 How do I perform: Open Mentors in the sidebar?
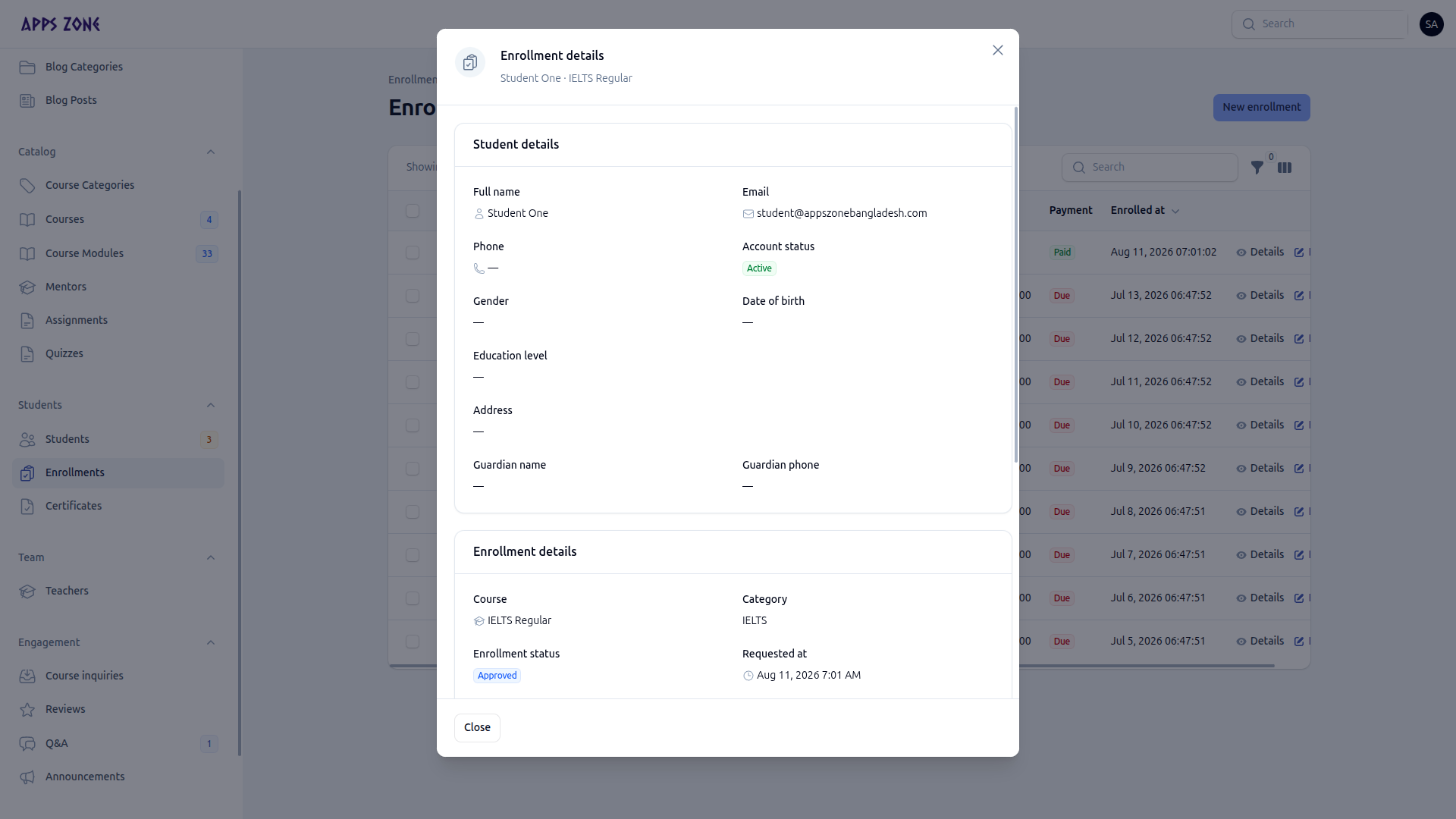(118, 287)
